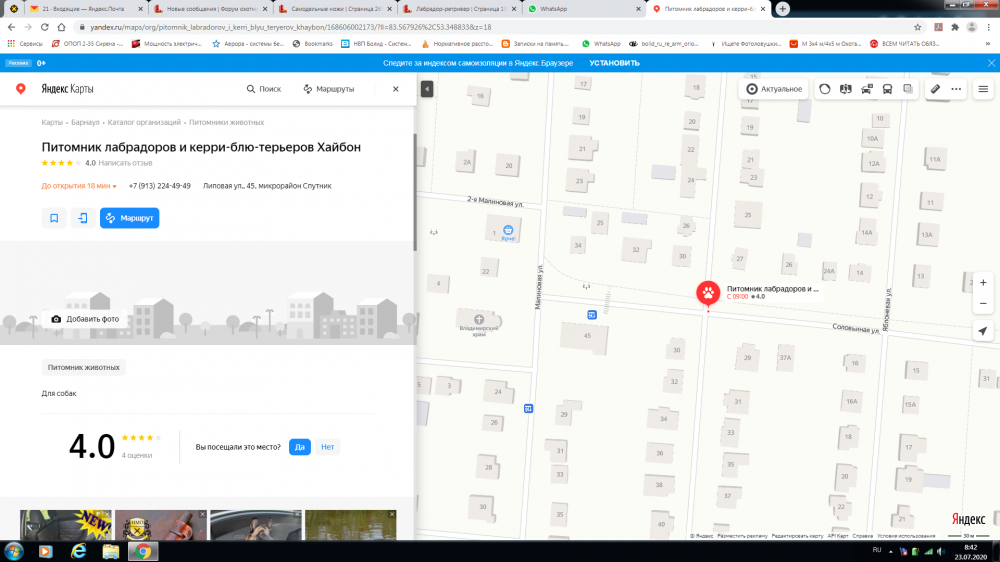Viewport: 1000px width, 562px height.
Task: Click the Добавить фото photo area
Action: [x=85, y=319]
